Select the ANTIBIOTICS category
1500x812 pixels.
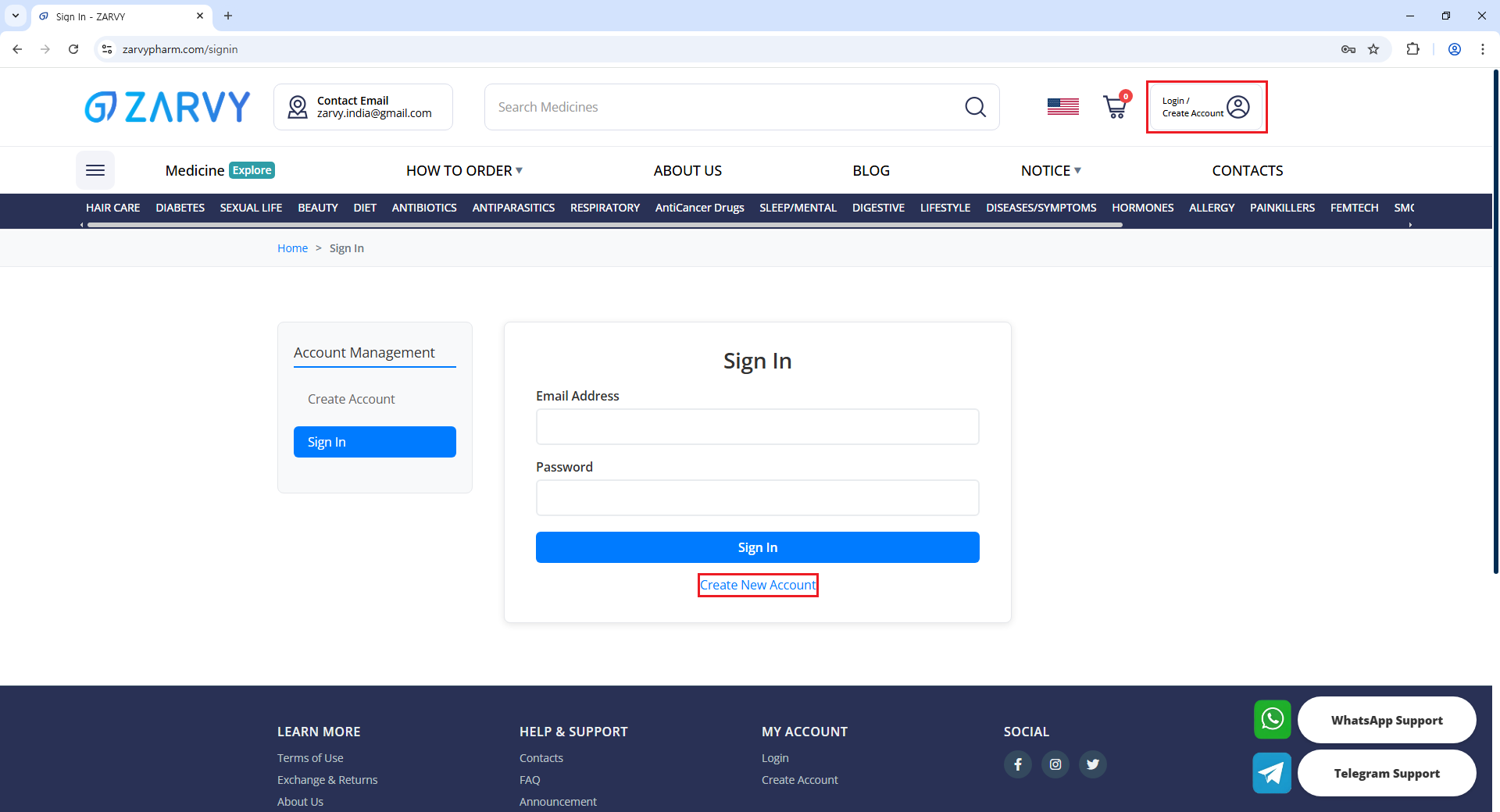tap(424, 208)
